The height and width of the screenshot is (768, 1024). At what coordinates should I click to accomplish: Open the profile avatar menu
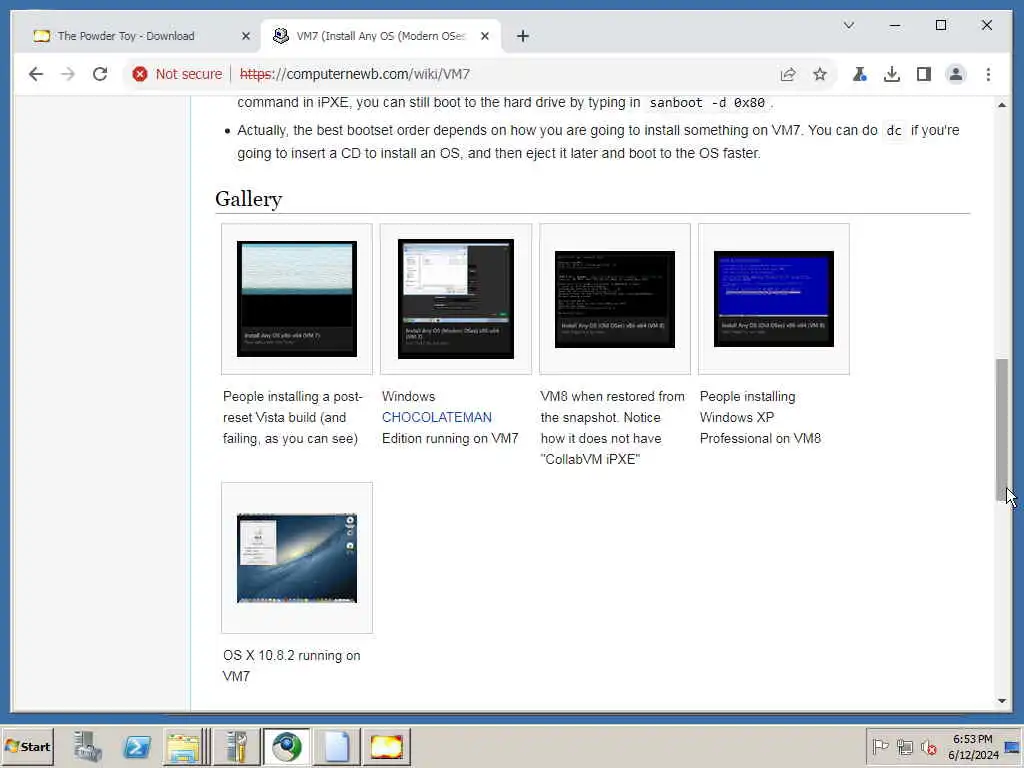tap(955, 74)
